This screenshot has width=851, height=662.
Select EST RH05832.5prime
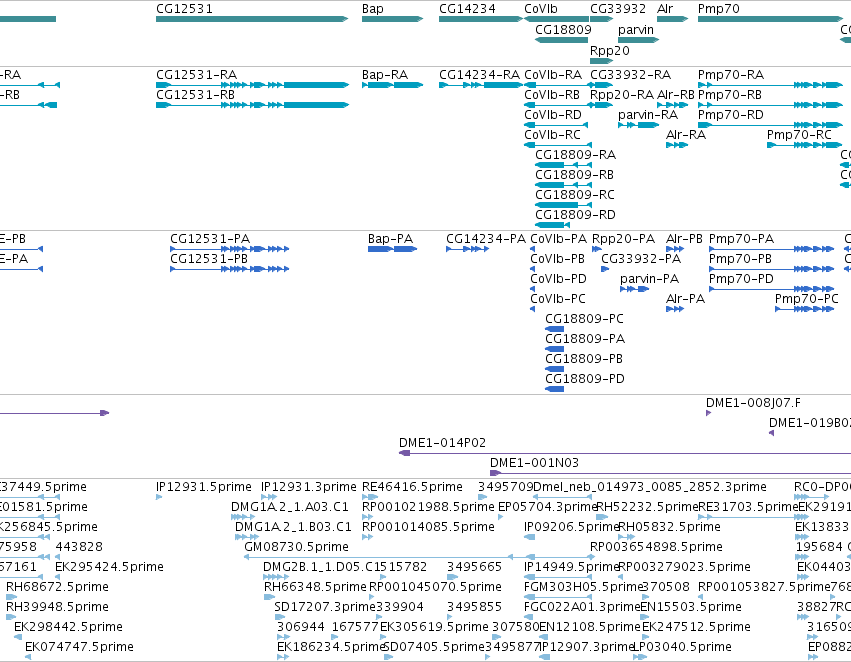(x=669, y=527)
